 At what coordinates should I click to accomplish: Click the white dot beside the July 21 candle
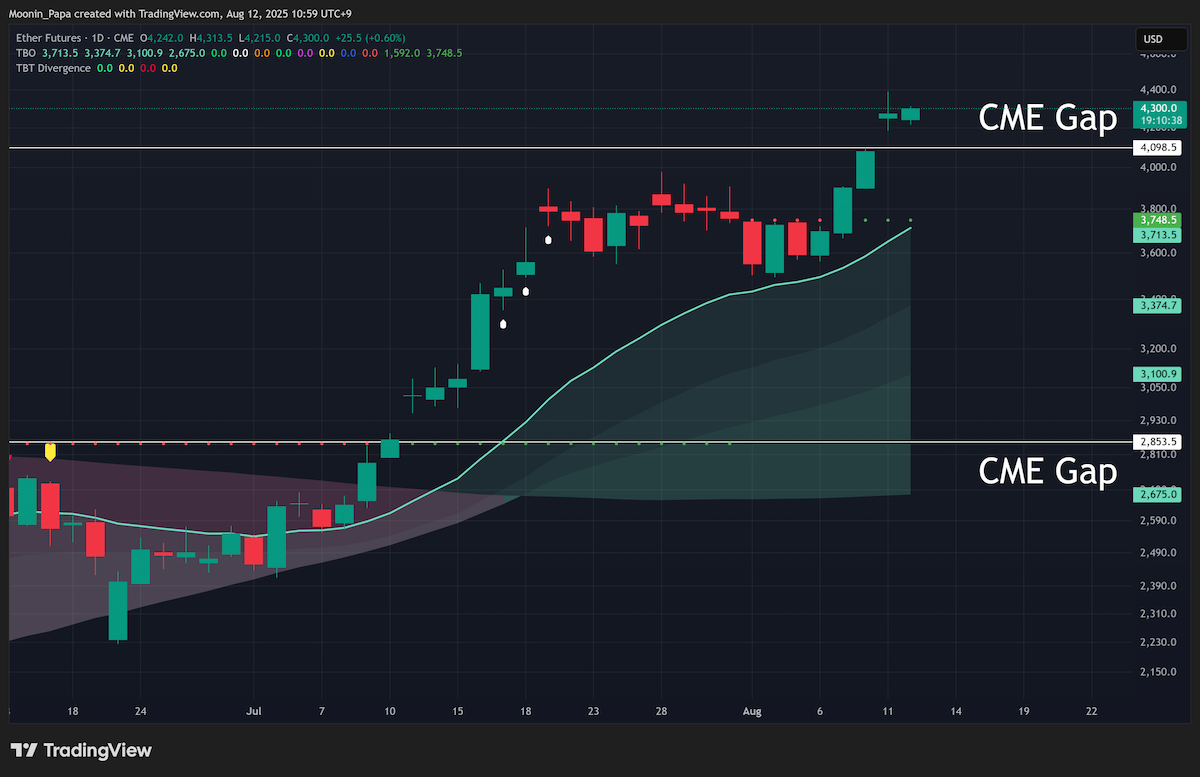(x=548, y=240)
